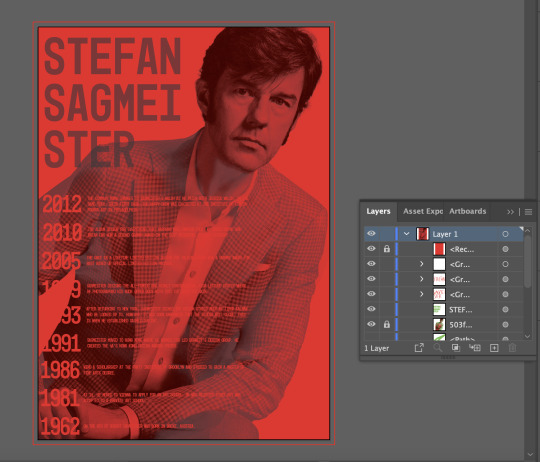Screen dimensions: 540x462
Task: Hide the <Rec...> rectangle sublayer
Action: click(371, 249)
